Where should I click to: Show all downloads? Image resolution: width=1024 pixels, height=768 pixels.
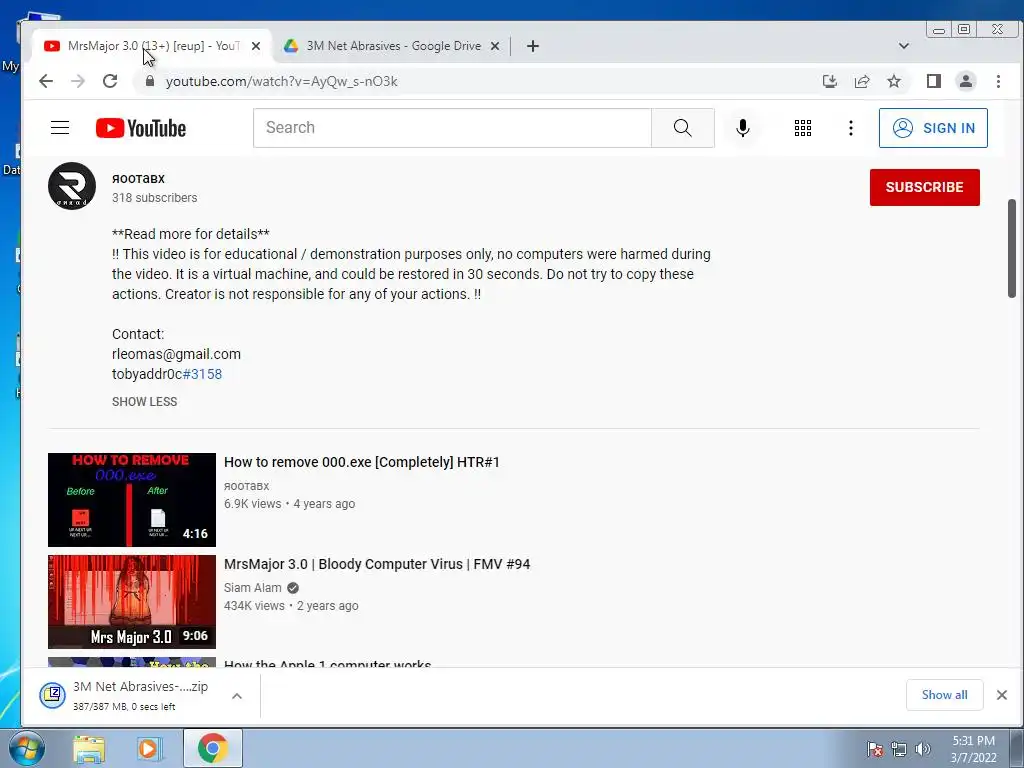[x=944, y=695]
